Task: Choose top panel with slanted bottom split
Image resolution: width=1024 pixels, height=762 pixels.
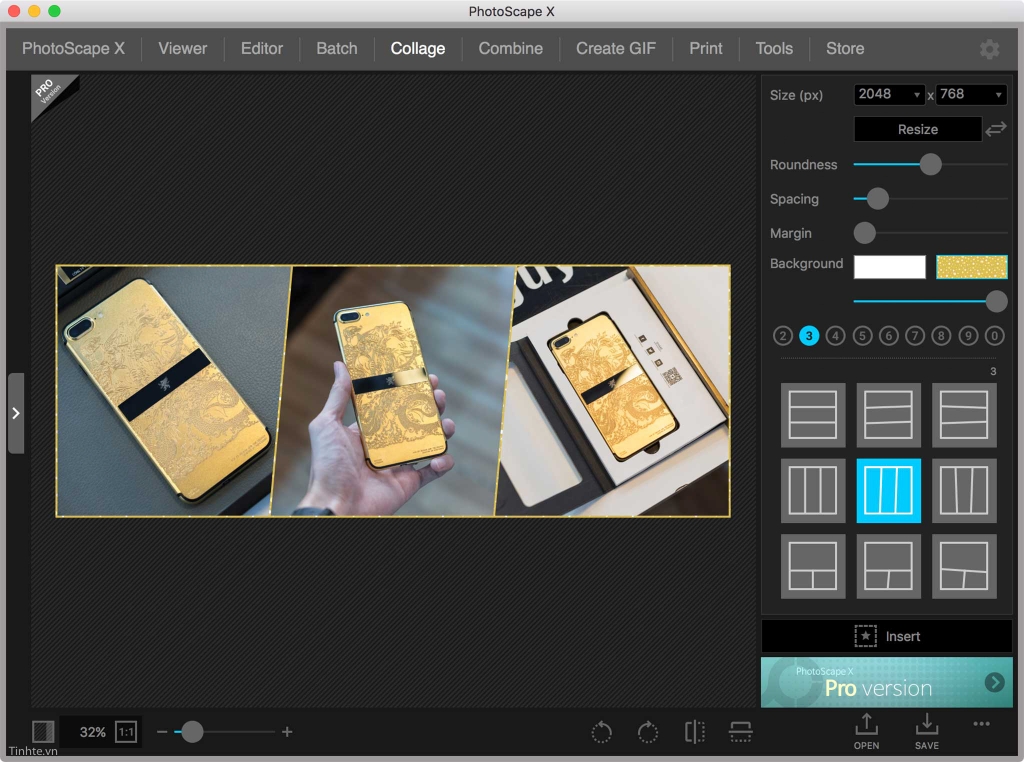Action: tap(888, 566)
